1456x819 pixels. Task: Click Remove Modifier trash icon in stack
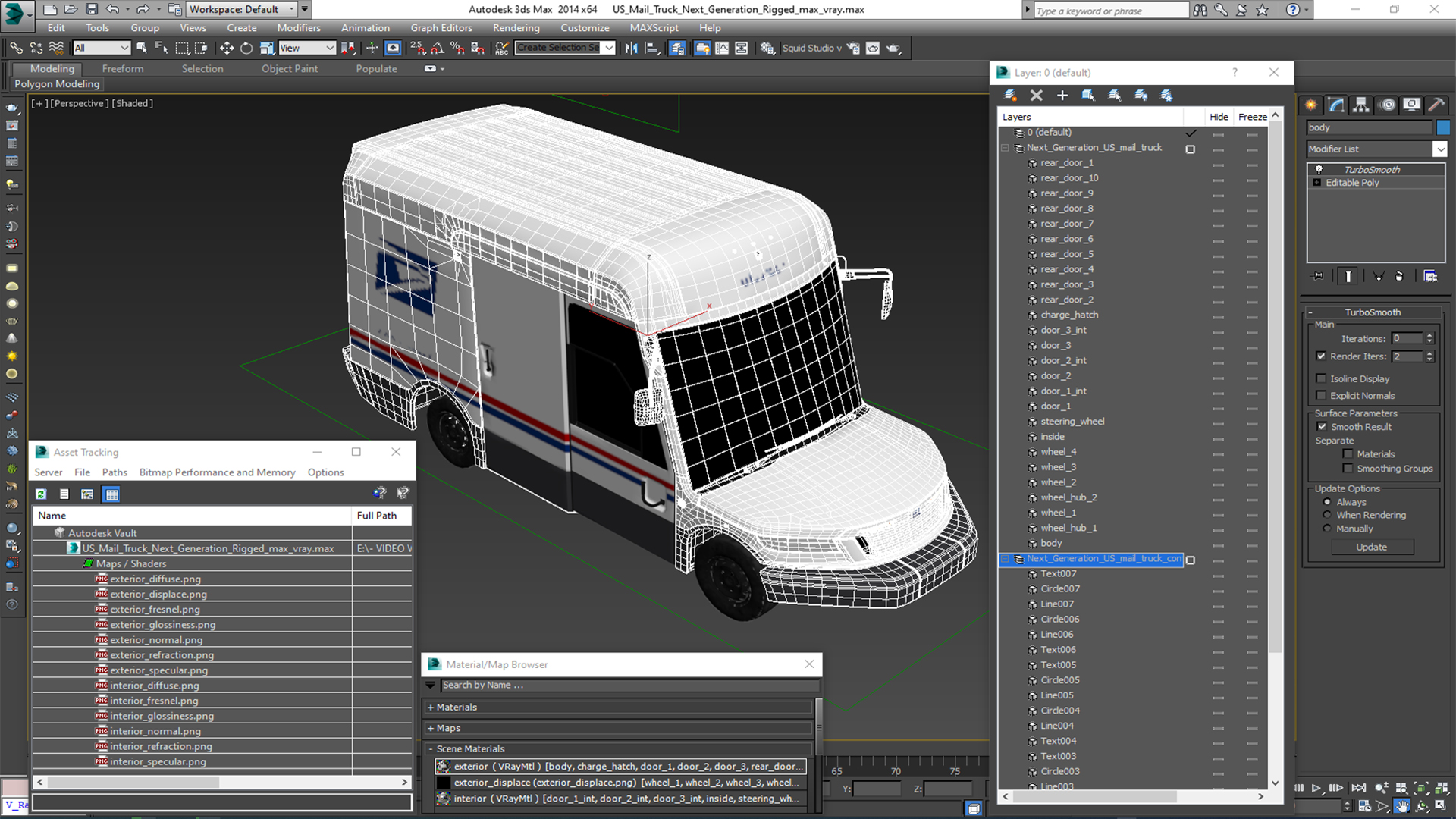[x=1399, y=276]
